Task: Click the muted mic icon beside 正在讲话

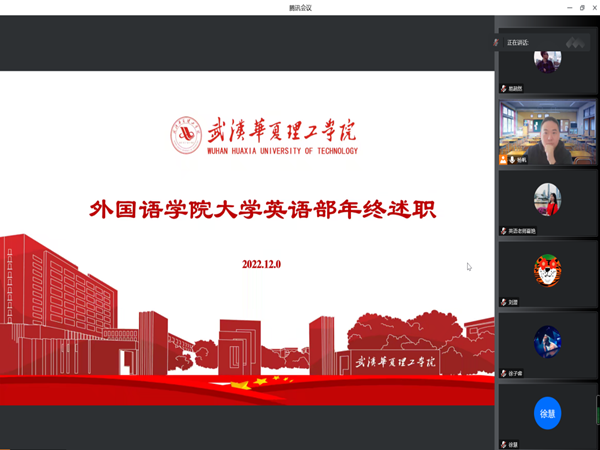Action: point(496,42)
